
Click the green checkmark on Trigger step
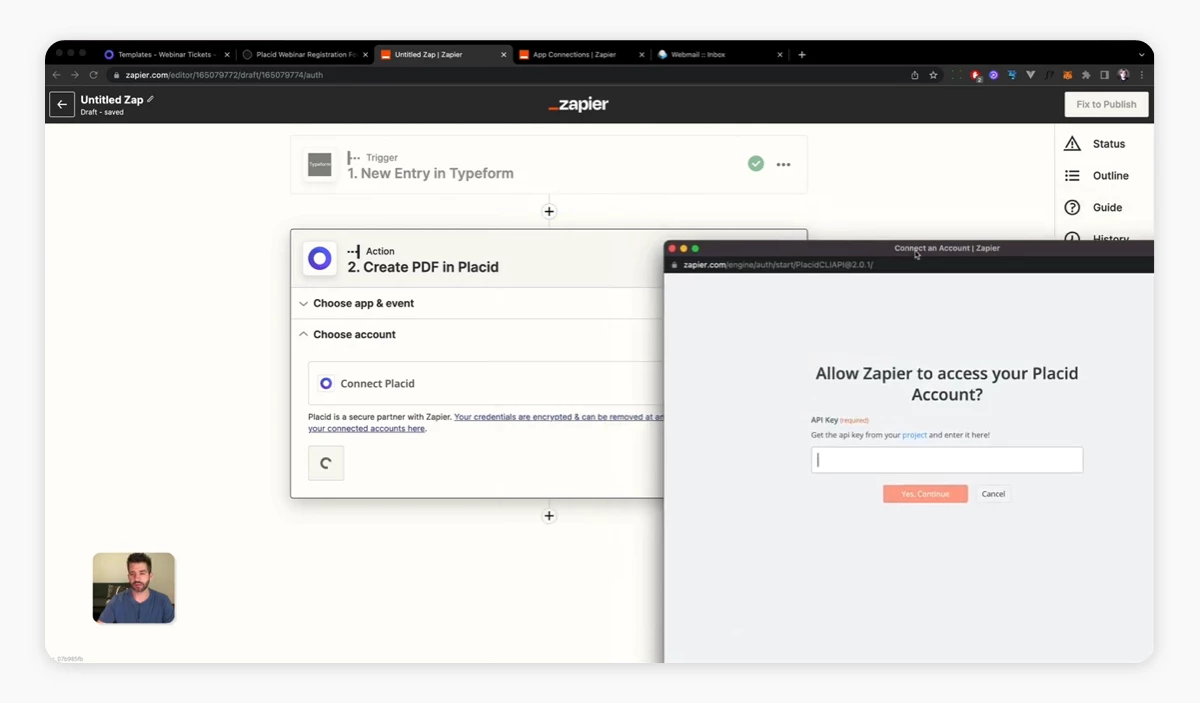pos(756,163)
